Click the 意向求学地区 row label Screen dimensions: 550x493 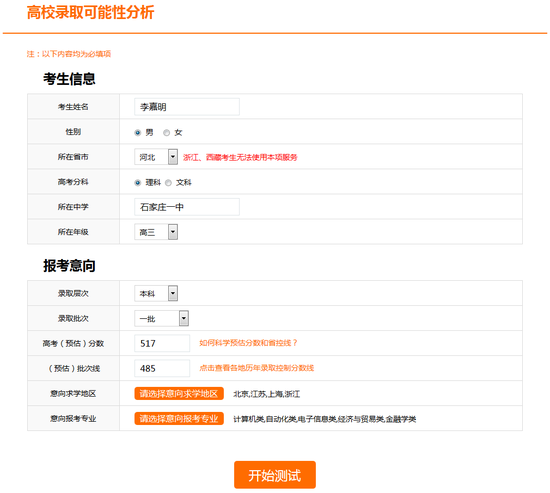(x=73, y=393)
